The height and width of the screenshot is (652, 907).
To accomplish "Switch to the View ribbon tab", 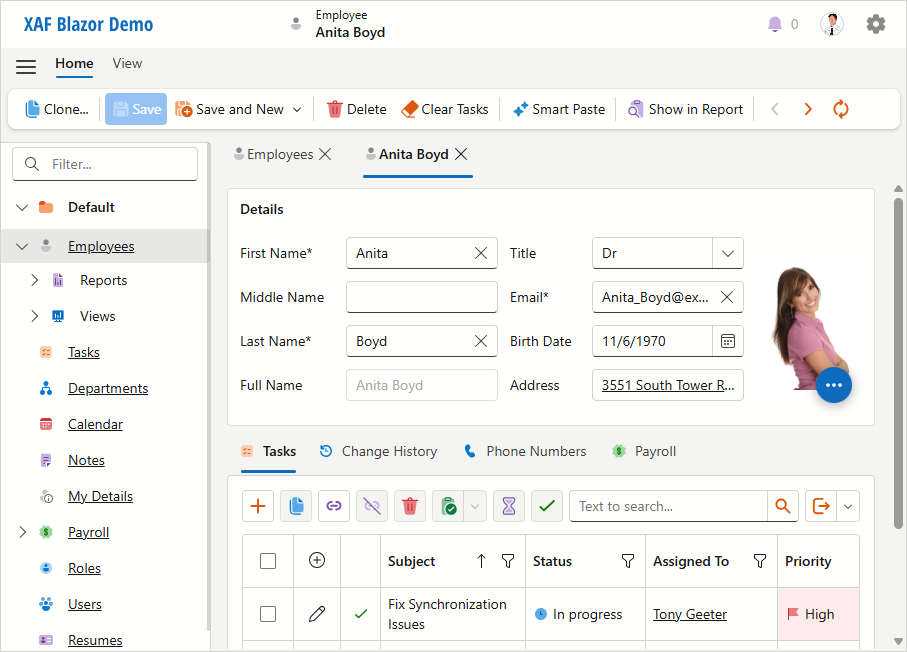I will click(127, 64).
